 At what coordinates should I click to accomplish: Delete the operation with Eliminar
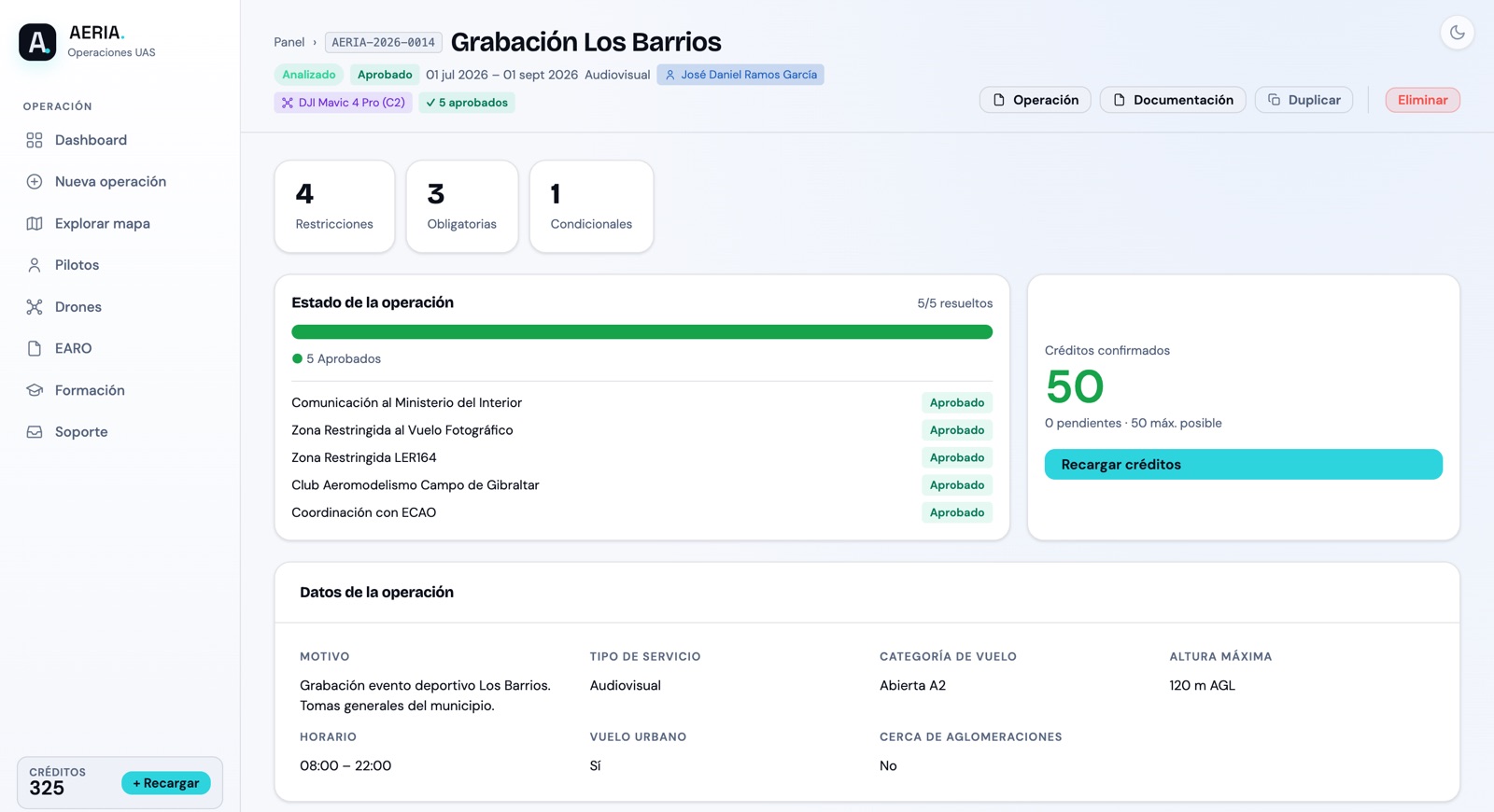tap(1422, 100)
